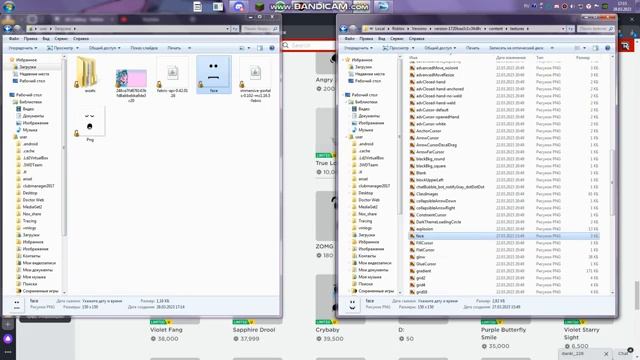This screenshot has width=640, height=360.
Task: Select DarkThemeLoadingCircle file in right window
Action: (x=438, y=222)
